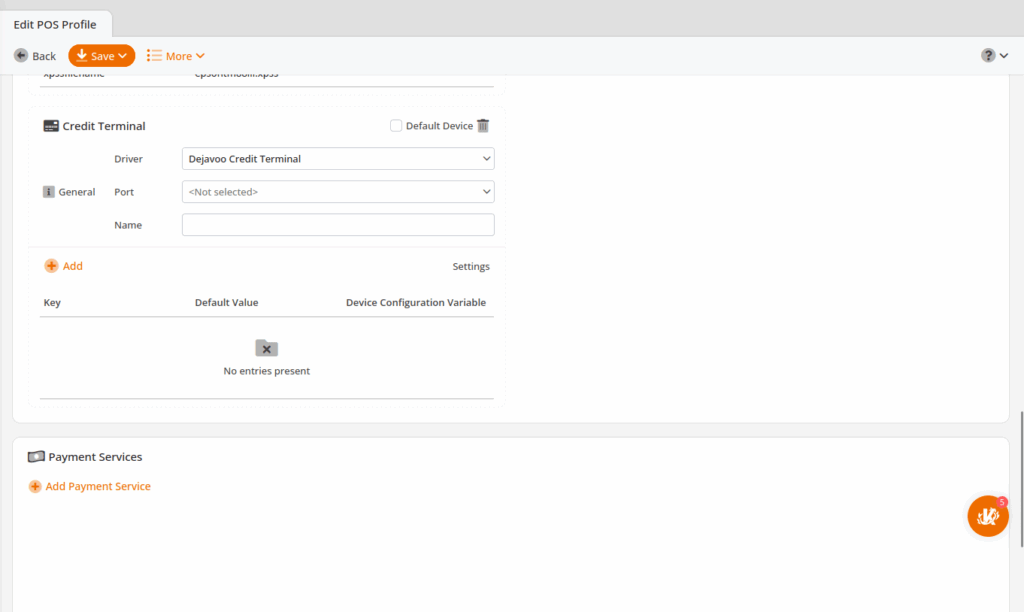The image size is (1024, 612).
Task: Click the orange plus Add icon
Action: pos(51,266)
